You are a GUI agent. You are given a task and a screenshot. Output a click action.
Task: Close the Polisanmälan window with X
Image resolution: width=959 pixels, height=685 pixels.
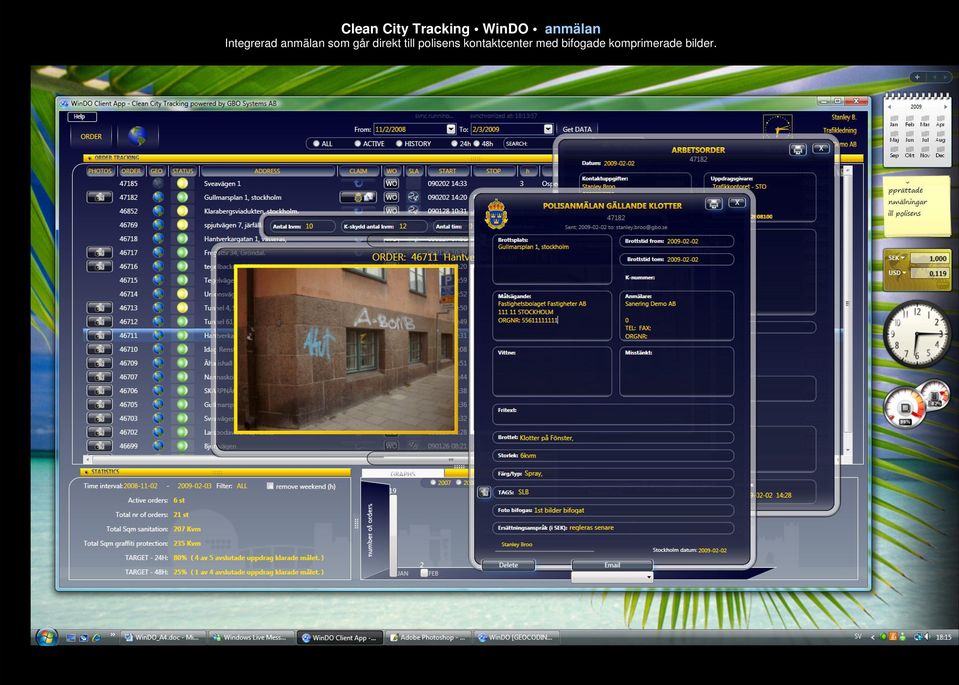pyautogui.click(x=738, y=202)
